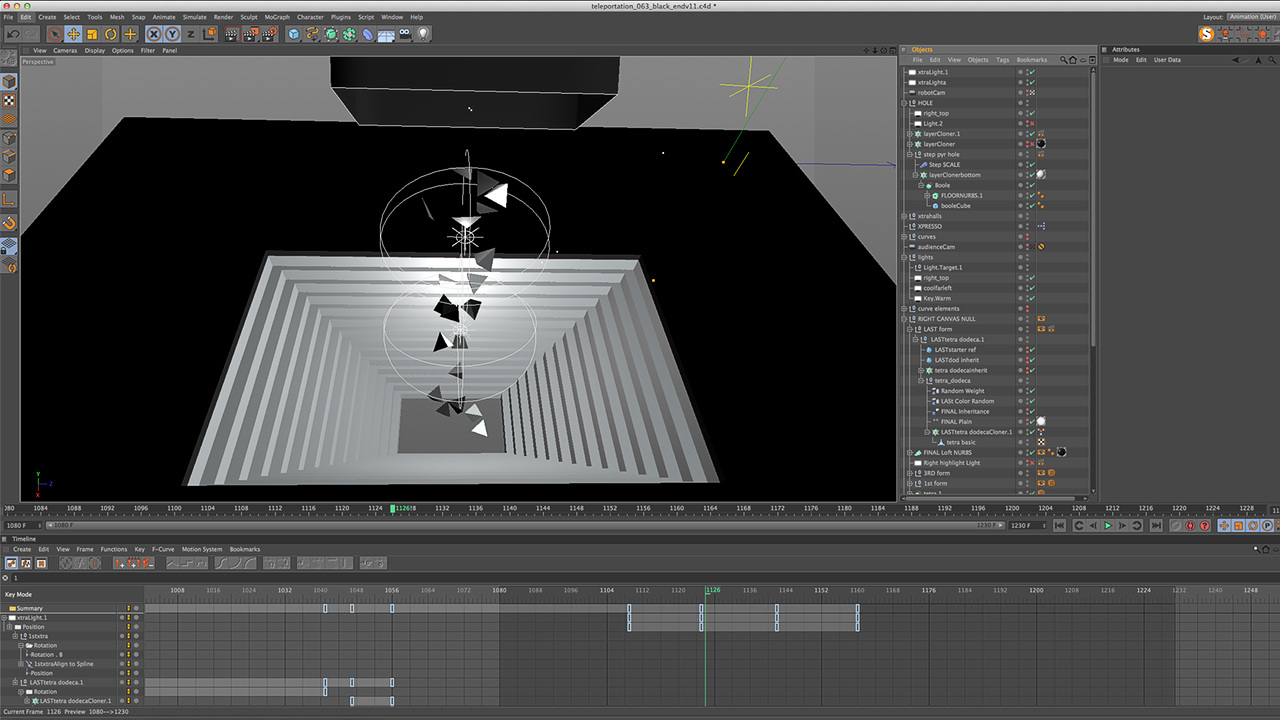Click the Render View clapperboard icon

coord(231,34)
